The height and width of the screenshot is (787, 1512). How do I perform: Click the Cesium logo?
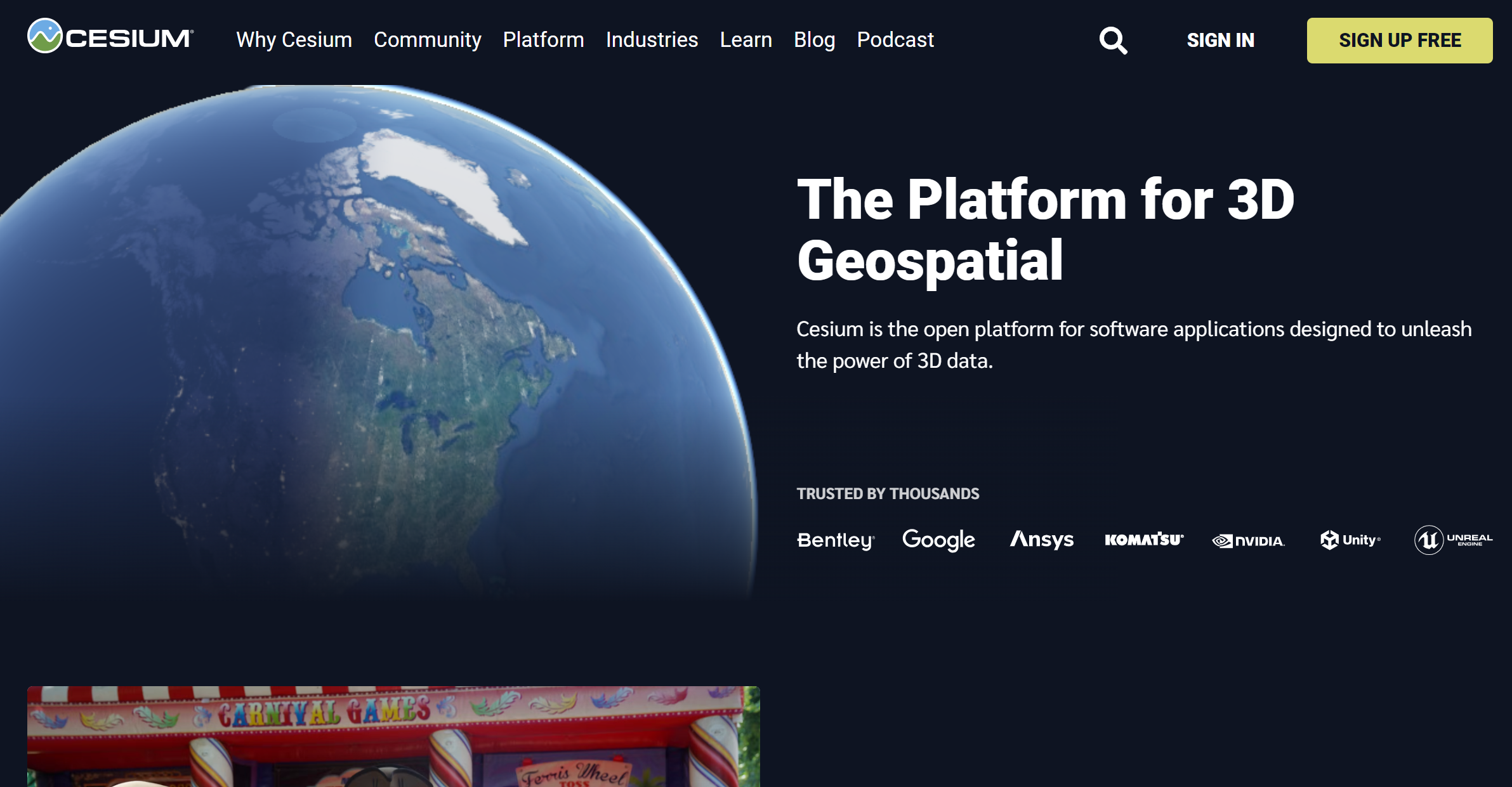108,38
